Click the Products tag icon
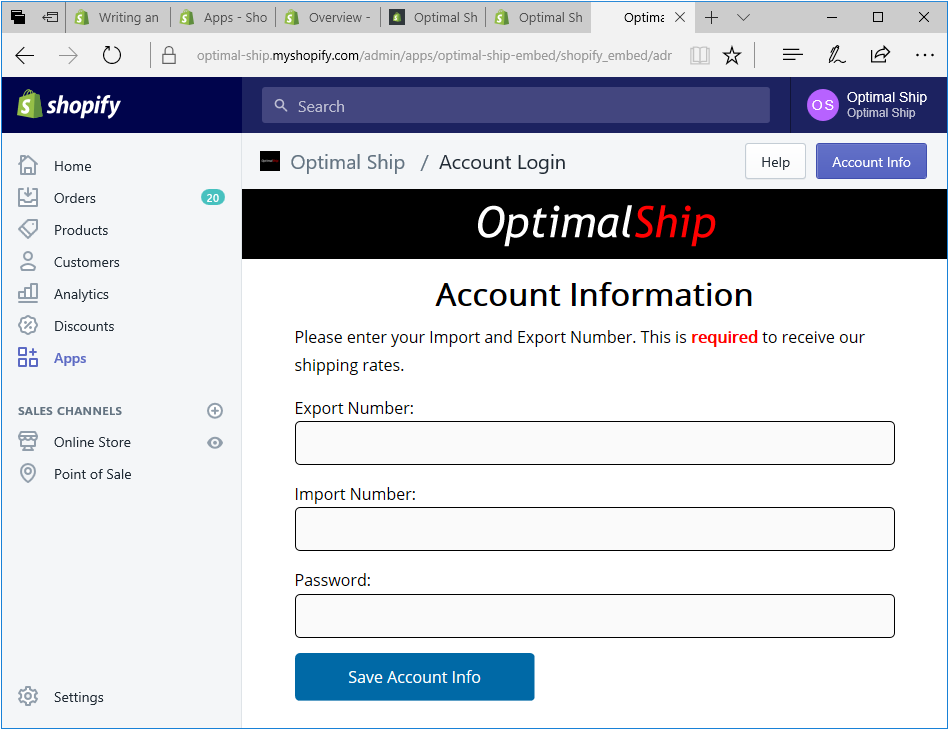The width and height of the screenshot is (949, 730). tap(28, 229)
